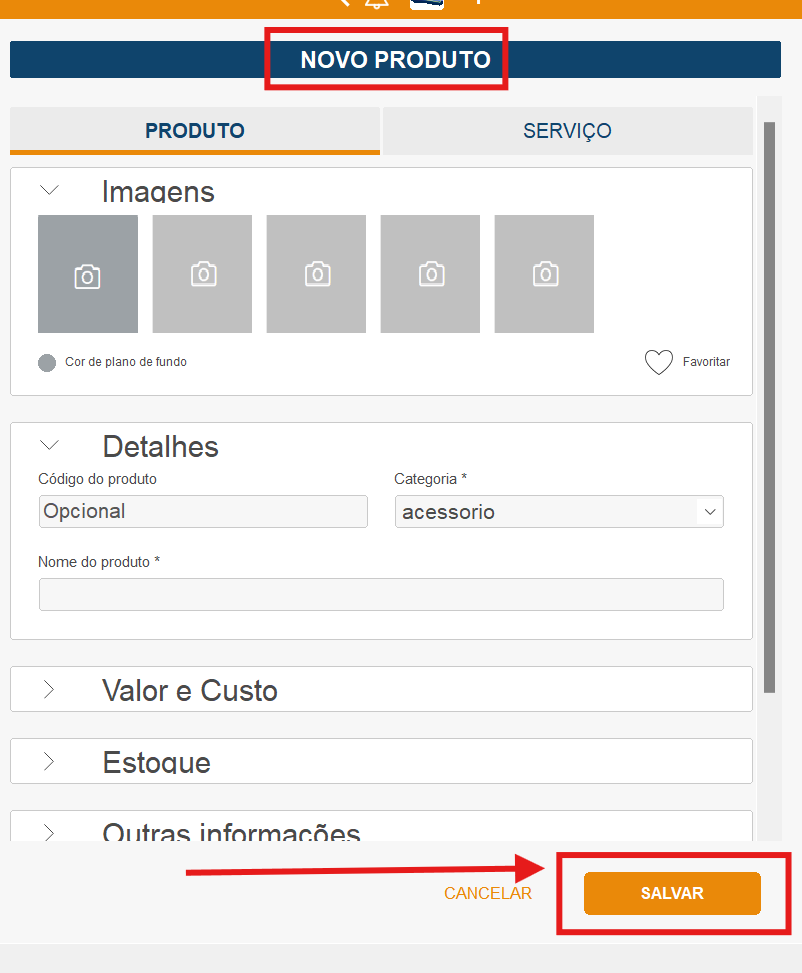The image size is (802, 973).
Task: Expand the Estoque section
Action: click(49, 761)
